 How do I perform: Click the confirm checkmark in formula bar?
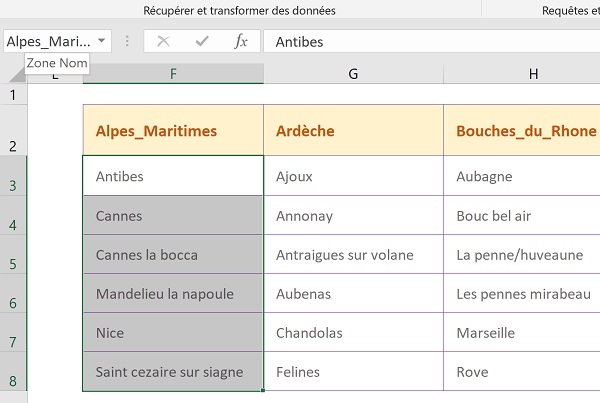[x=202, y=41]
